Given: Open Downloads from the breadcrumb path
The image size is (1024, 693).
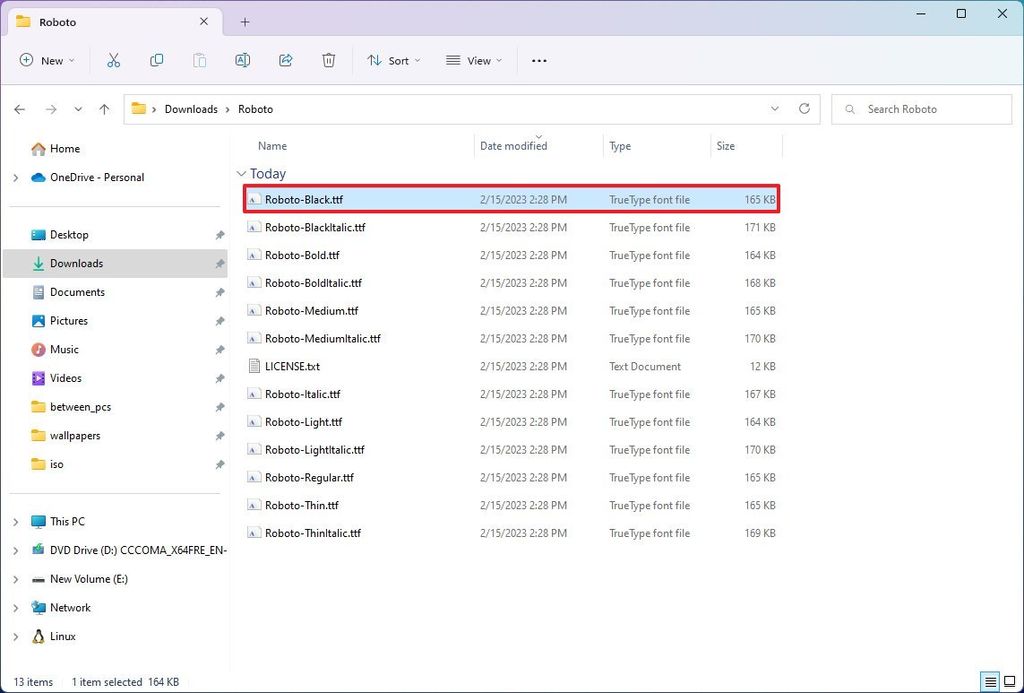Looking at the screenshot, I should point(190,108).
